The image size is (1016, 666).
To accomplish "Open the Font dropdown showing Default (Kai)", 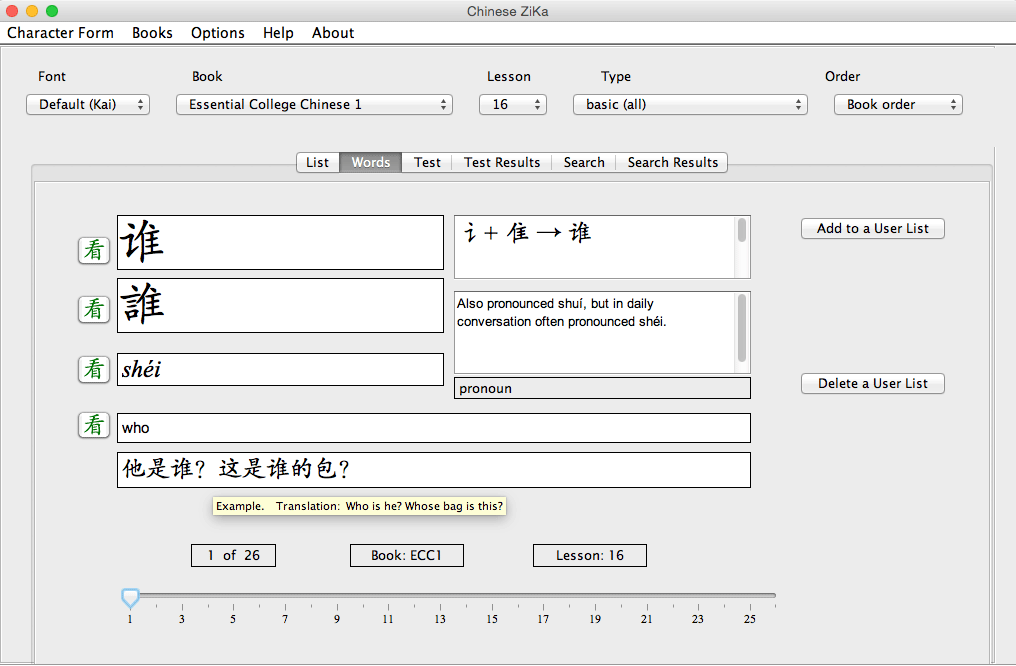I will pyautogui.click(x=88, y=104).
